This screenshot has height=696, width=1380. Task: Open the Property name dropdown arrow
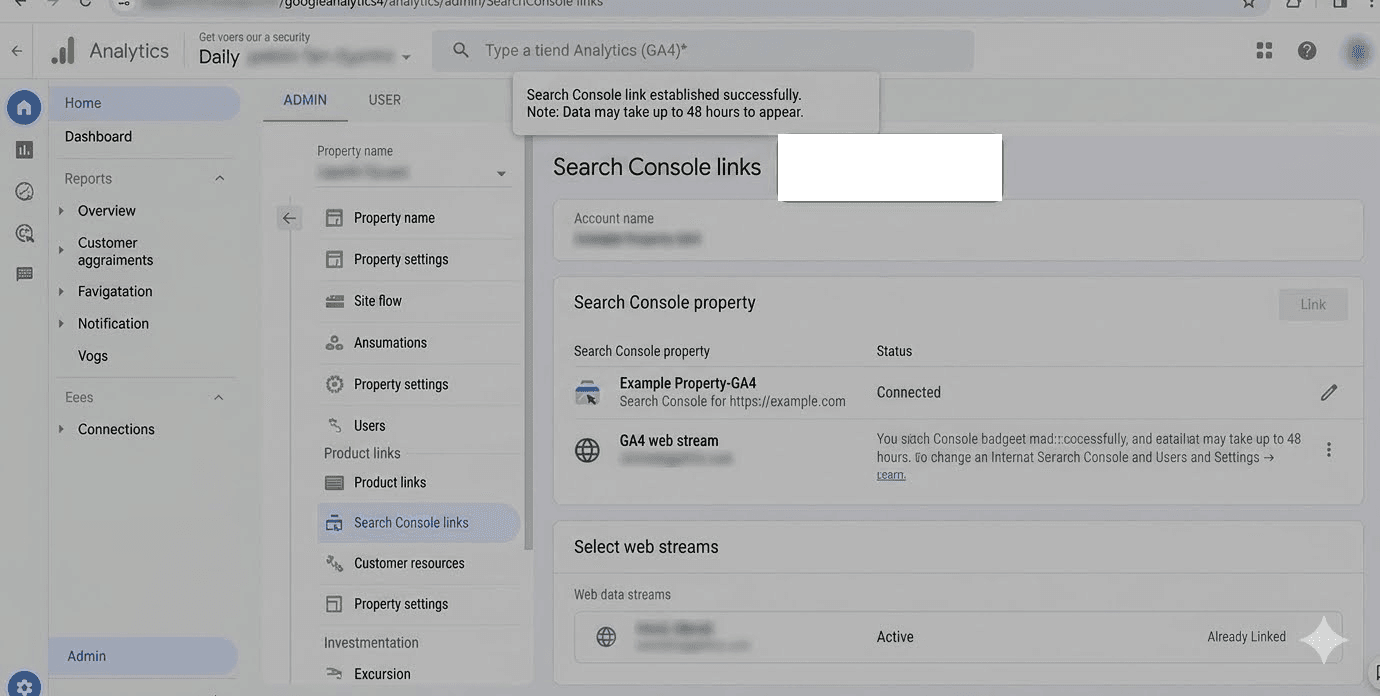[501, 174]
